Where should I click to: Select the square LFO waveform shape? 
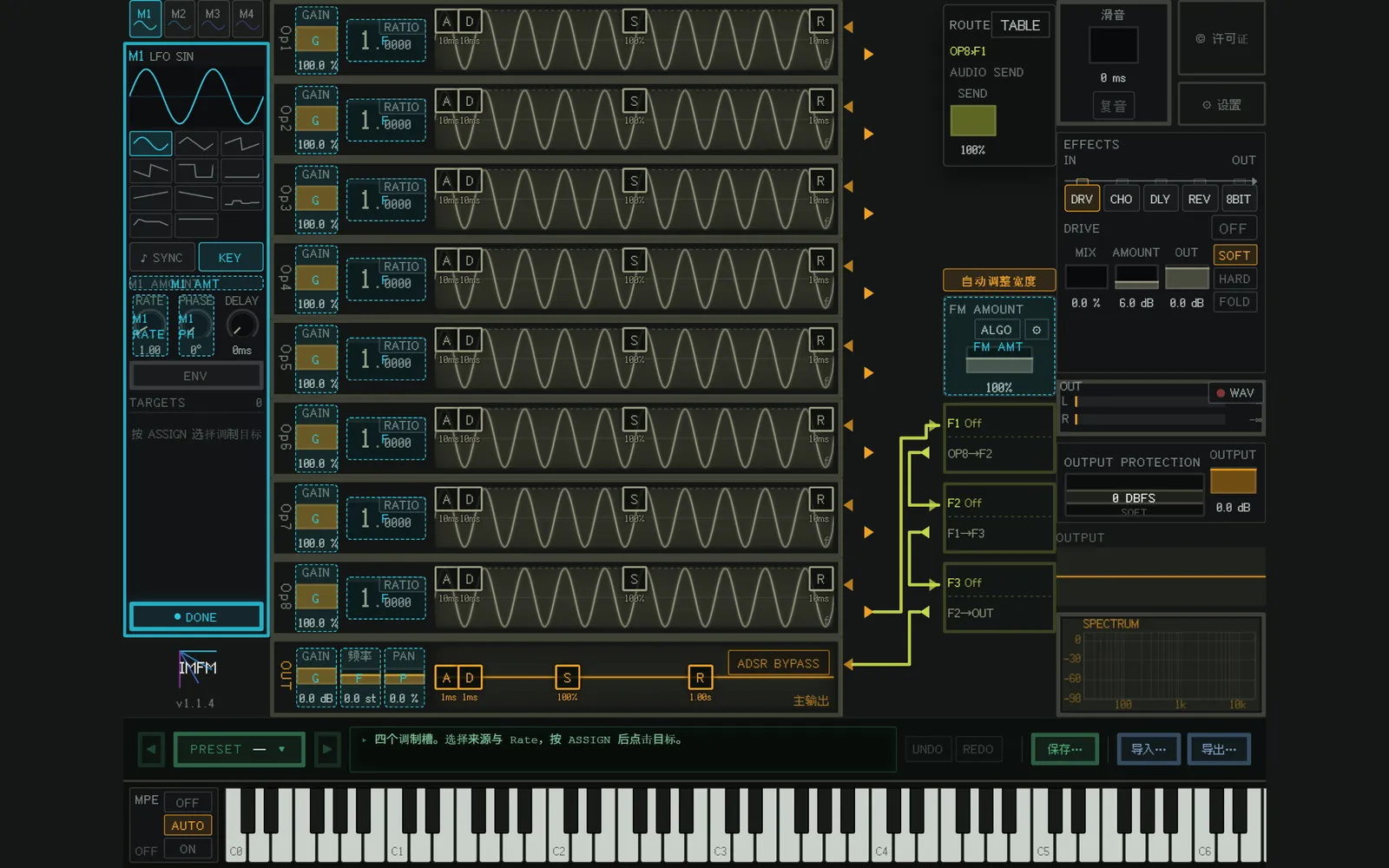[x=195, y=171]
